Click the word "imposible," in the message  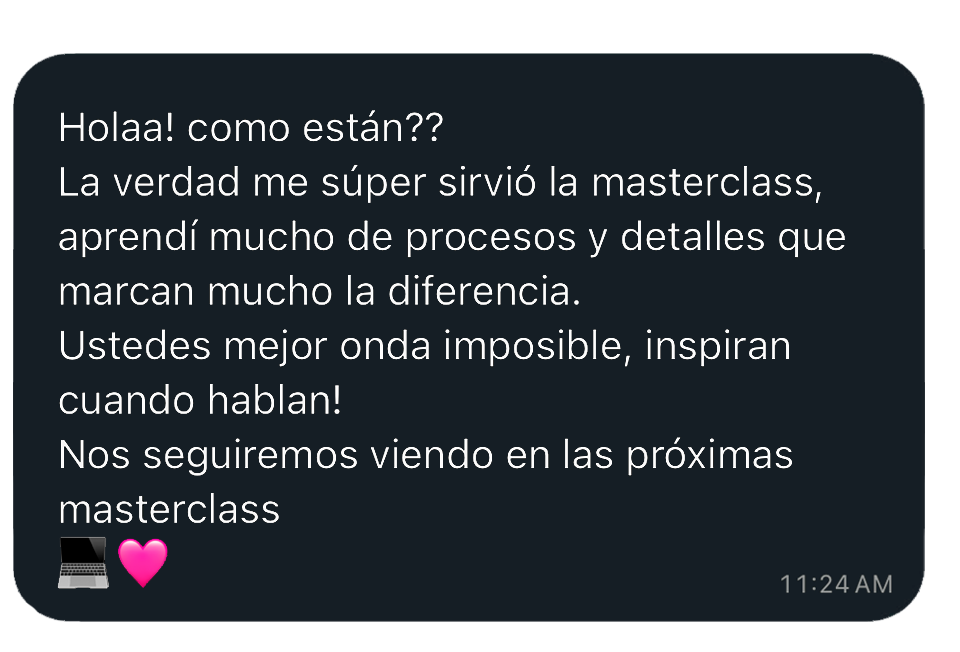point(537,346)
